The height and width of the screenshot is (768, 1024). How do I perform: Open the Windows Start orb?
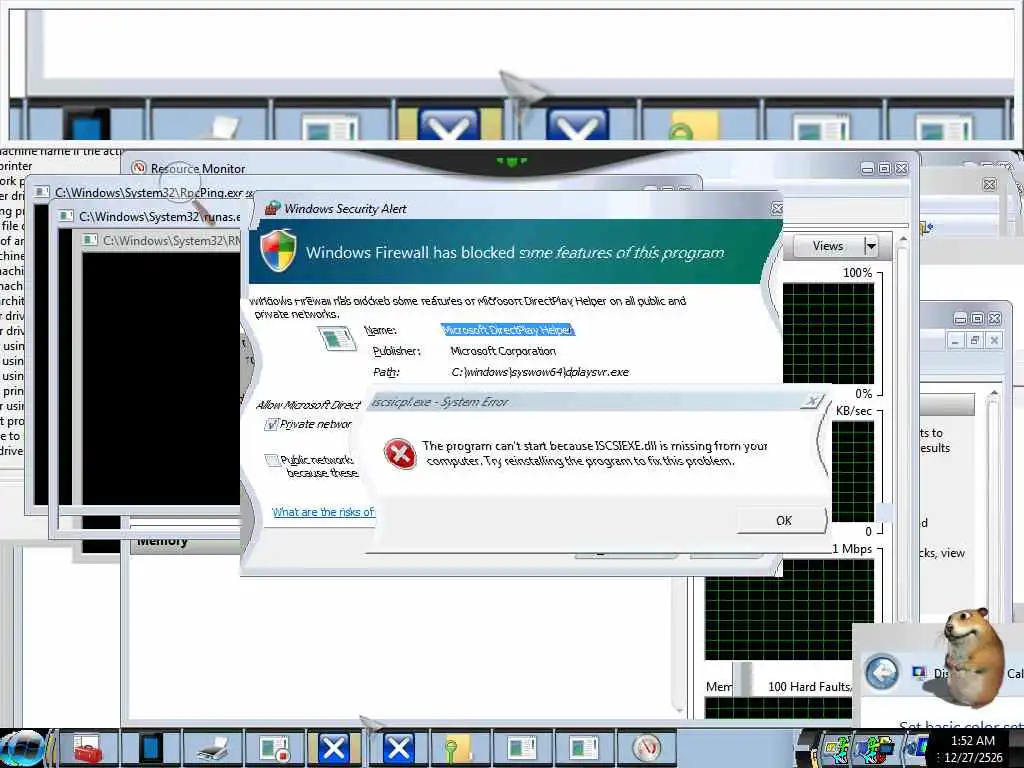pos(23,748)
